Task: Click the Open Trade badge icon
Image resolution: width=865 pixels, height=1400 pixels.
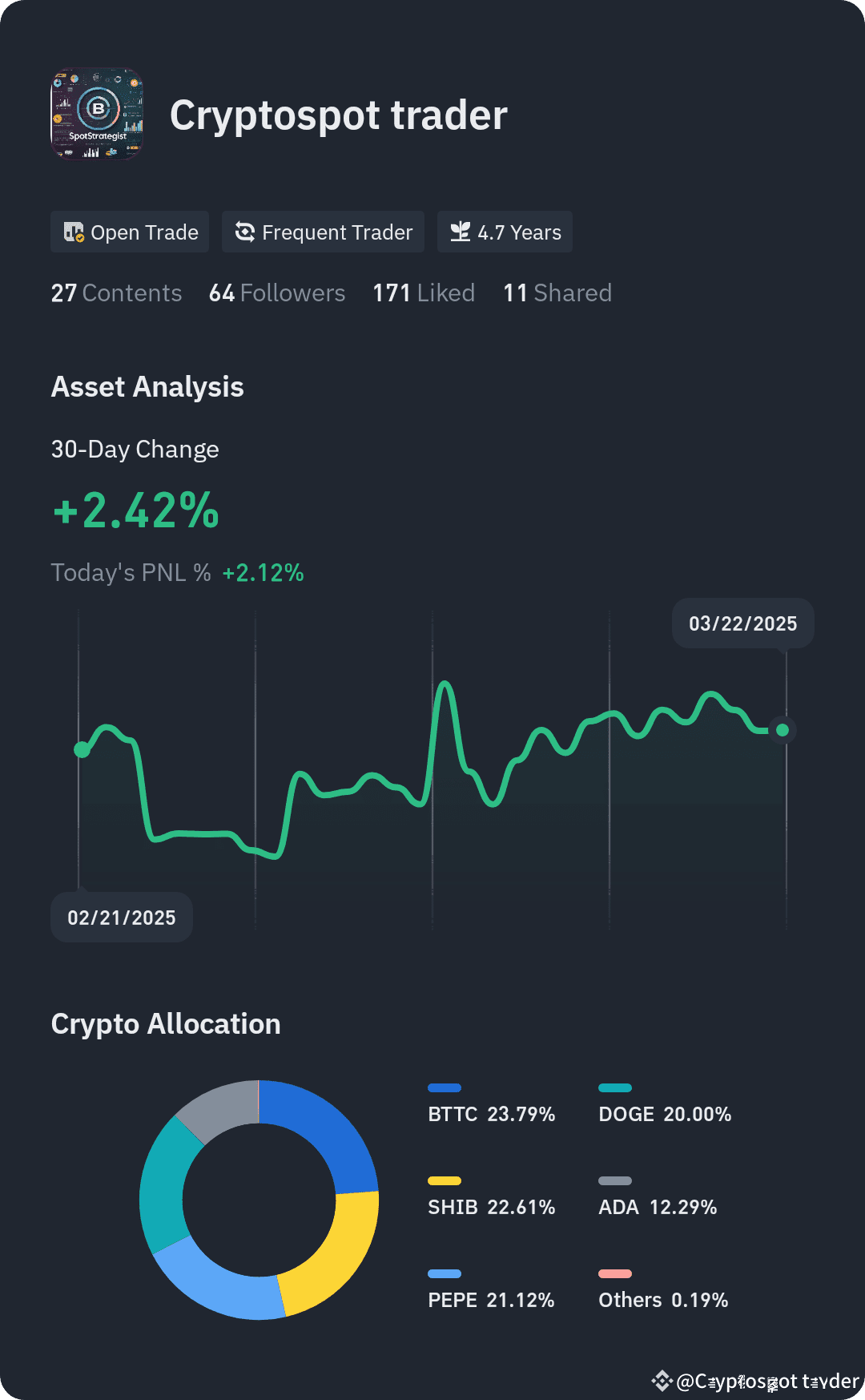Action: tap(73, 232)
